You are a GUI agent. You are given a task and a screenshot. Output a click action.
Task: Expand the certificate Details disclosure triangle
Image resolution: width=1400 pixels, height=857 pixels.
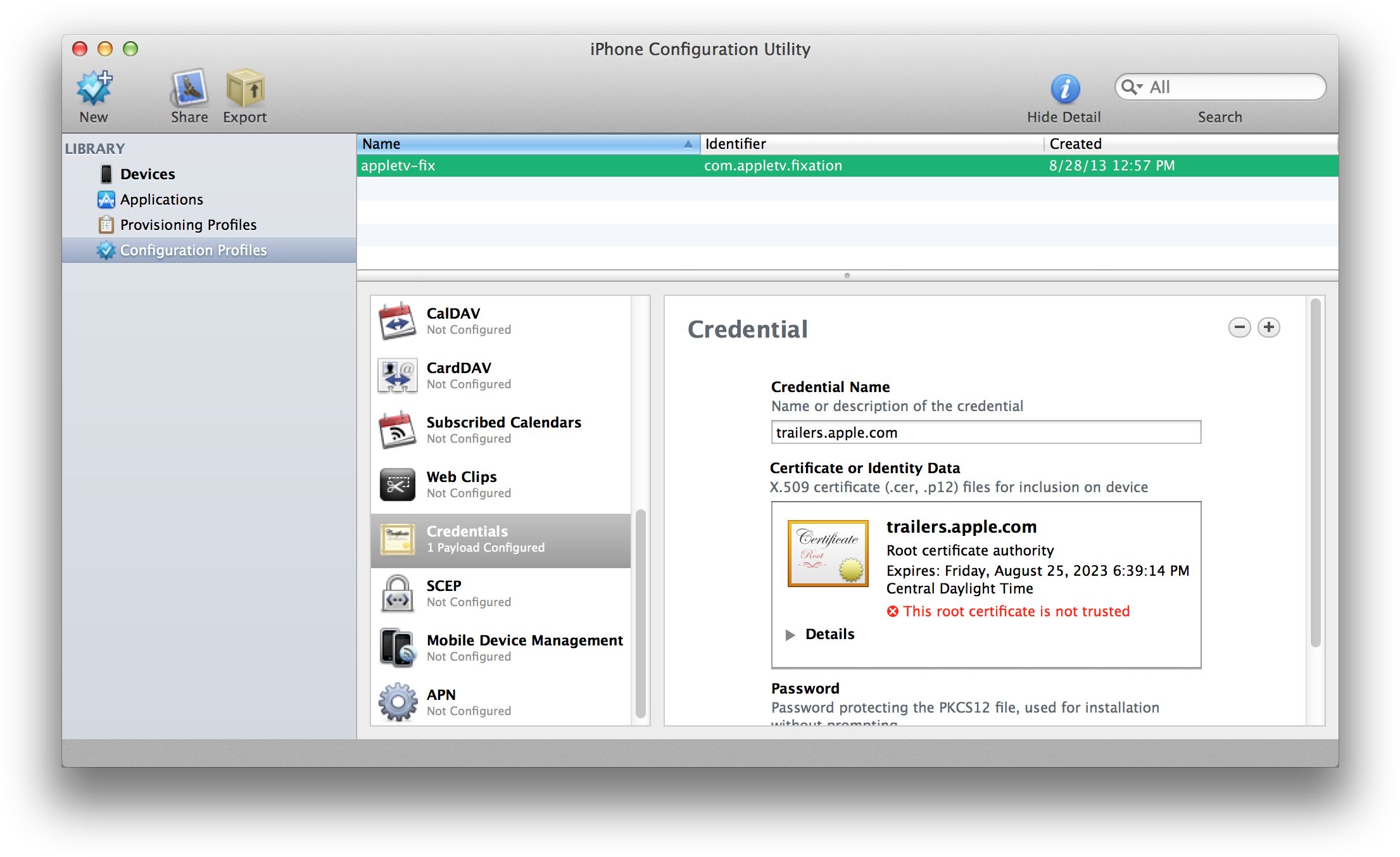point(790,635)
